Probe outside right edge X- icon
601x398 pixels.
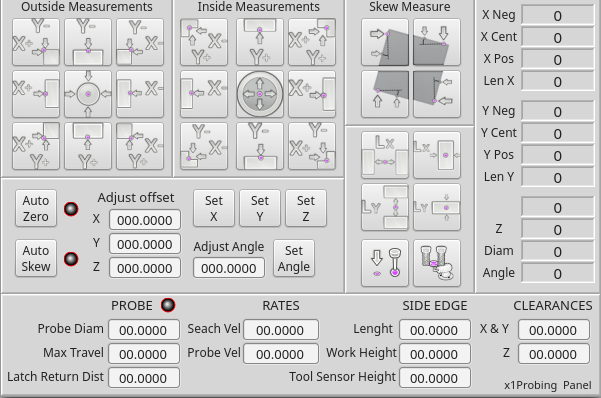[x=140, y=94]
